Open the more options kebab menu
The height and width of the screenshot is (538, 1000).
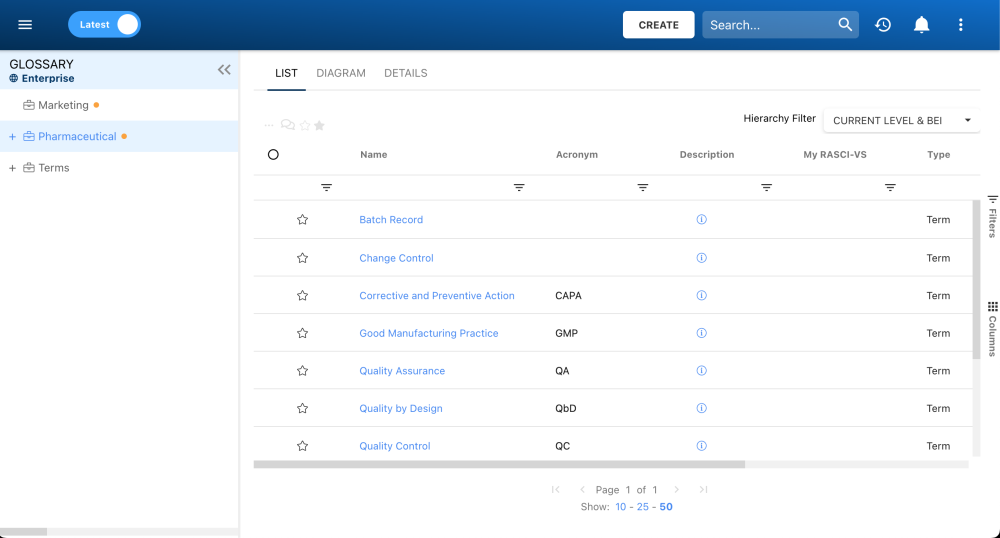tap(961, 25)
